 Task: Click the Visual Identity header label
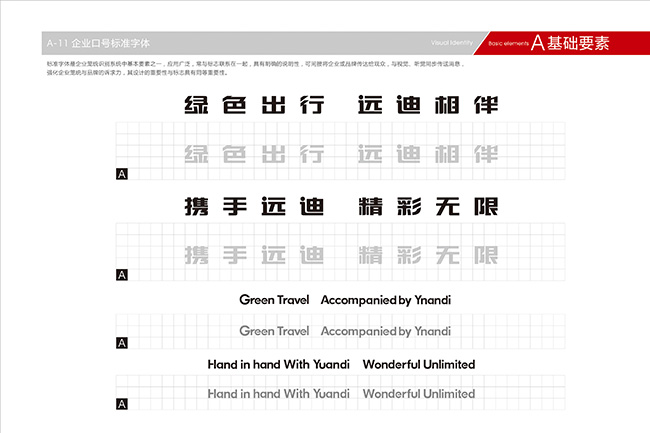[451, 44]
